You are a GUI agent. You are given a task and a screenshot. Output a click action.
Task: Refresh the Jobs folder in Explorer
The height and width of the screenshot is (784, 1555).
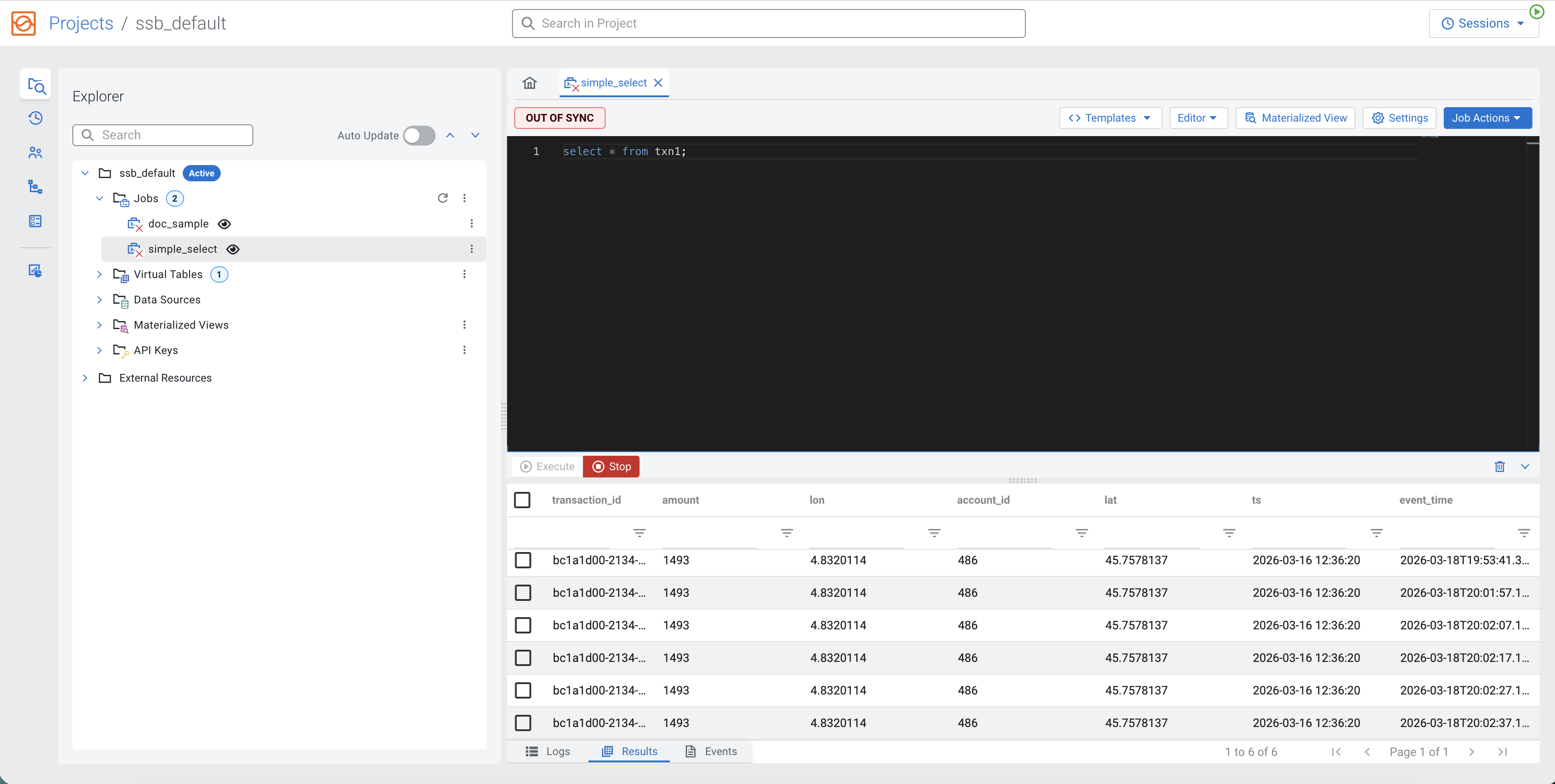tap(442, 198)
